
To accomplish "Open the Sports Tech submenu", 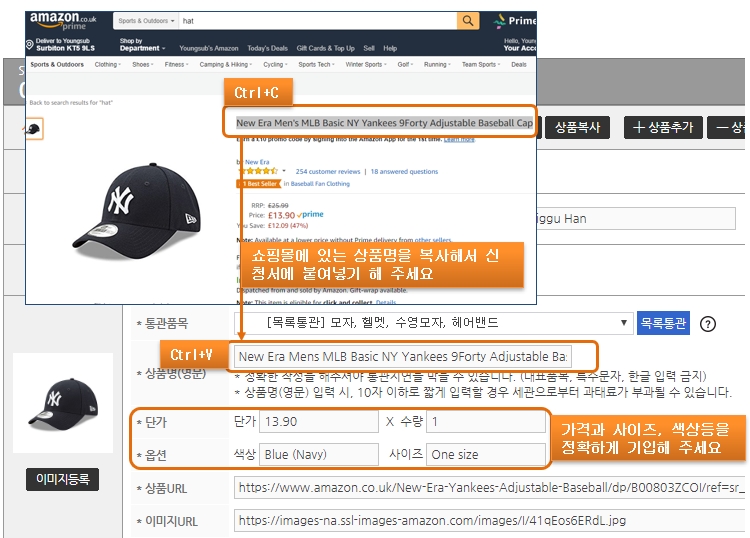I will coord(316,65).
